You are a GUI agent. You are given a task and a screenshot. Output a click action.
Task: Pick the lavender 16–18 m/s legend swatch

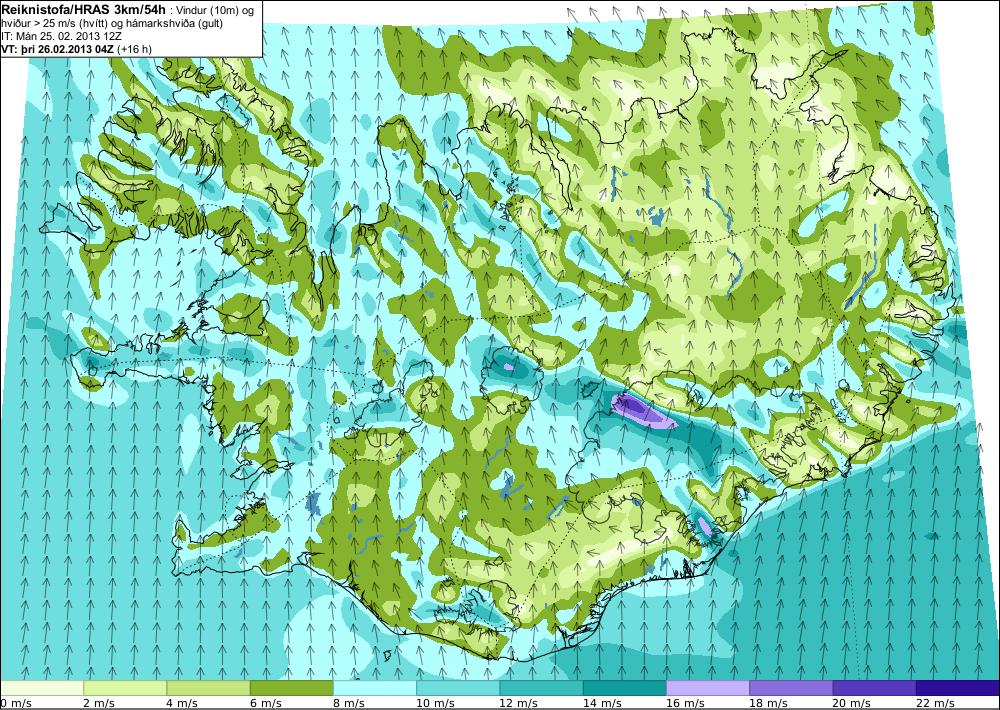pyautogui.click(x=708, y=688)
